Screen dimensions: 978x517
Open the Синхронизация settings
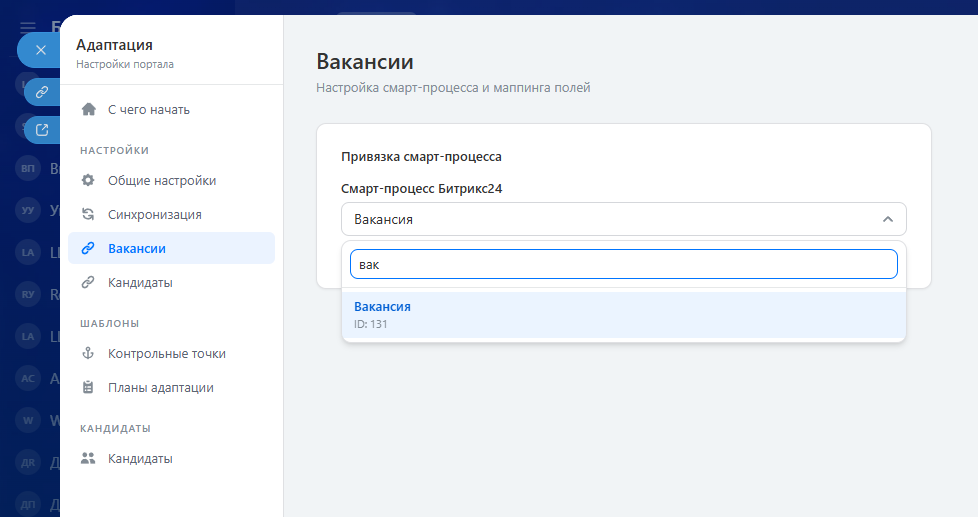[x=172, y=215]
